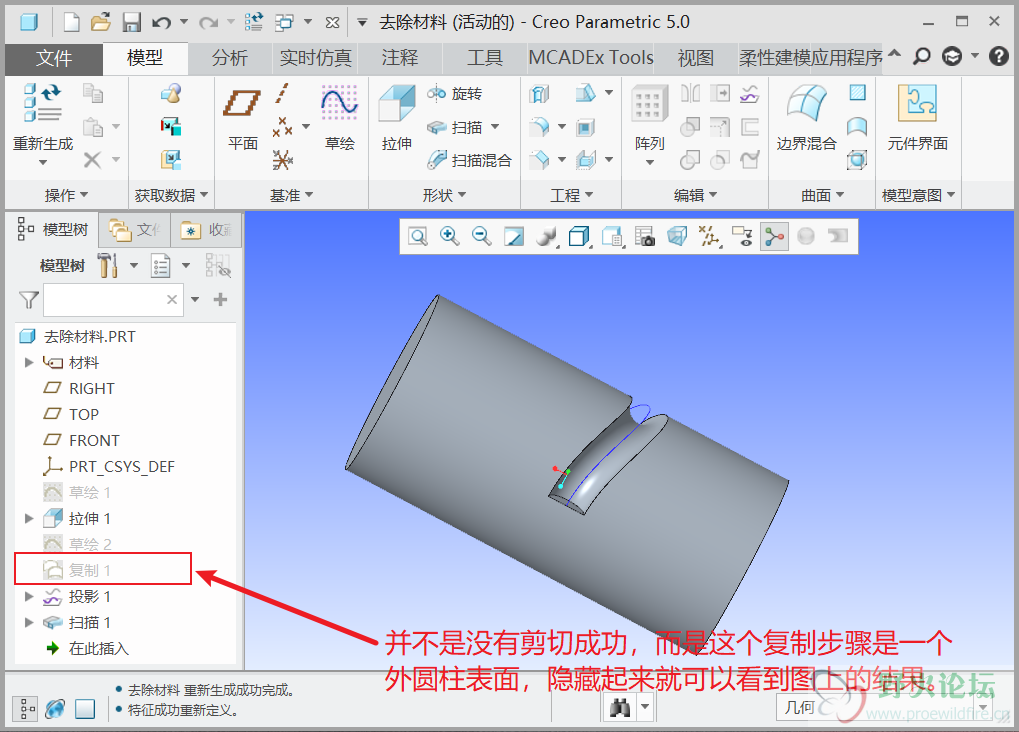Expand the 扫描 1 feature node
This screenshot has height=732, width=1019.
point(29,622)
